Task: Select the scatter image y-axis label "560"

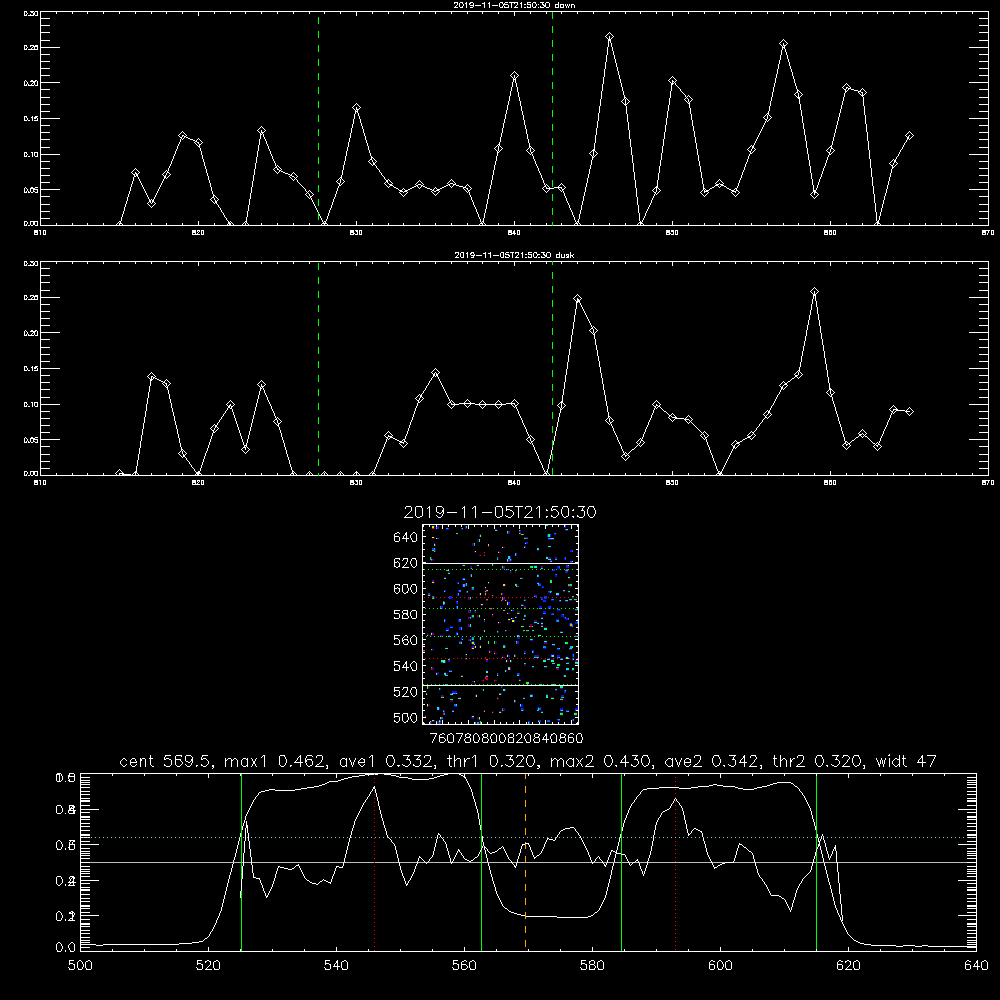Action: tap(406, 640)
